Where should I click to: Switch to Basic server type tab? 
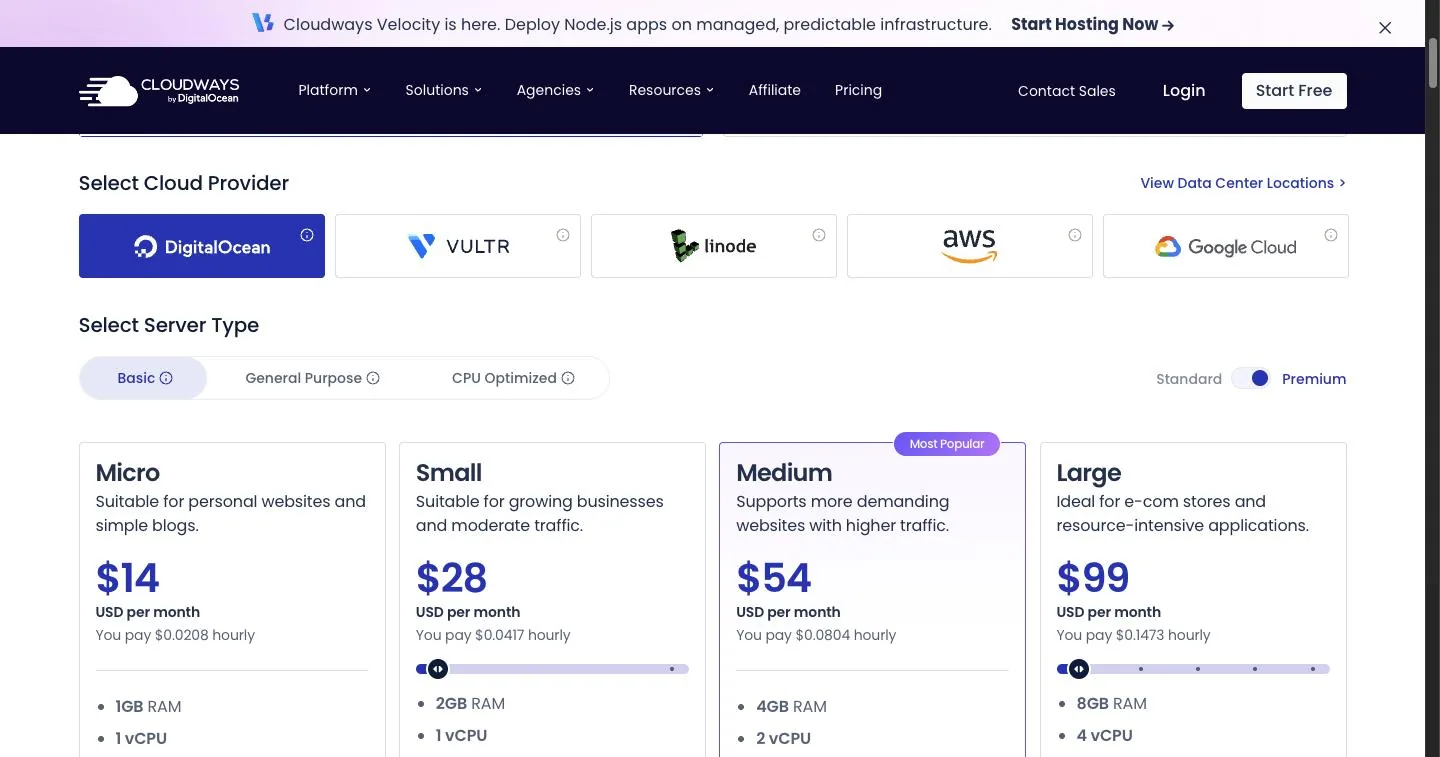(x=144, y=378)
